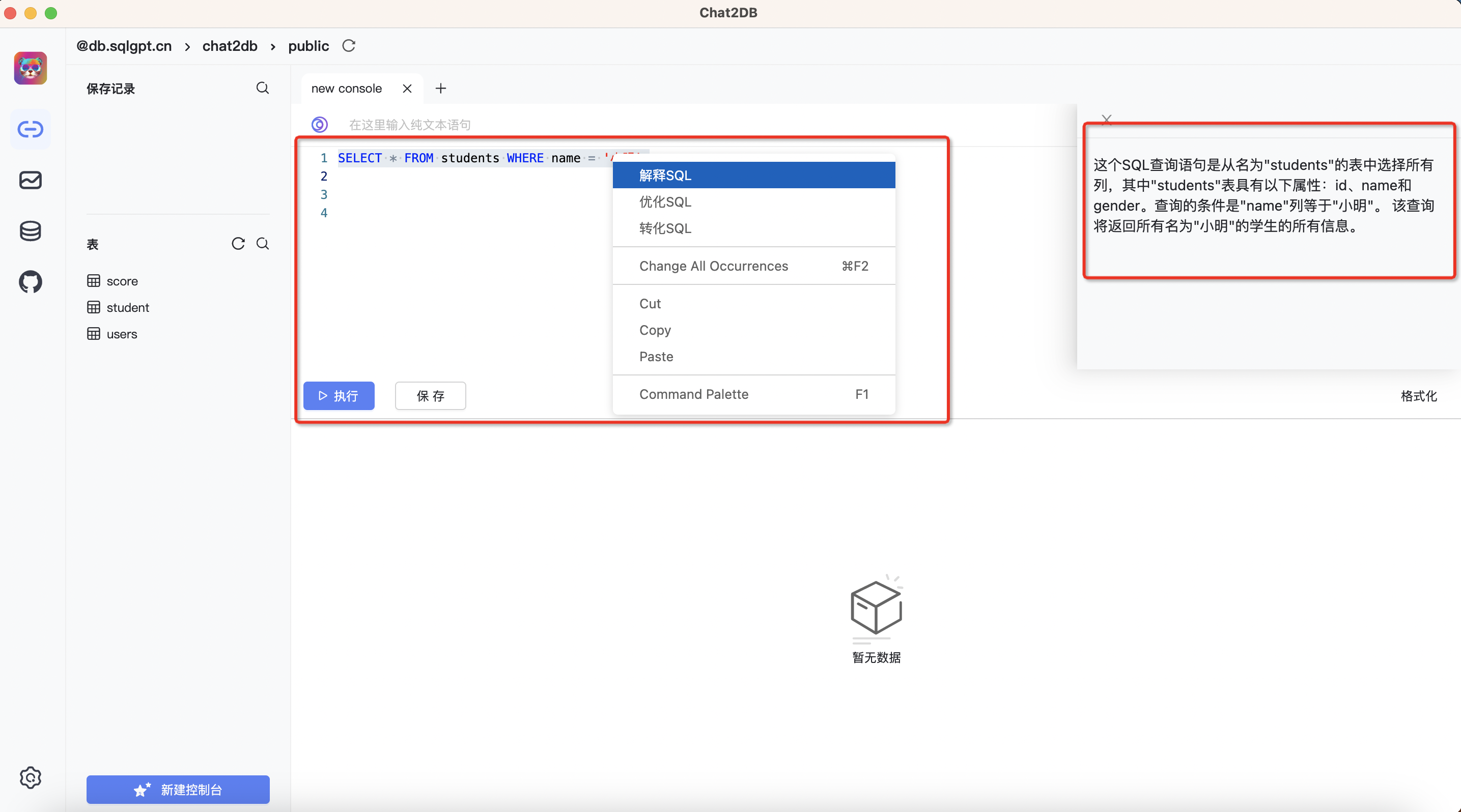Viewport: 1461px width, 812px height.
Task: Add a new console tab with plus
Action: (441, 89)
